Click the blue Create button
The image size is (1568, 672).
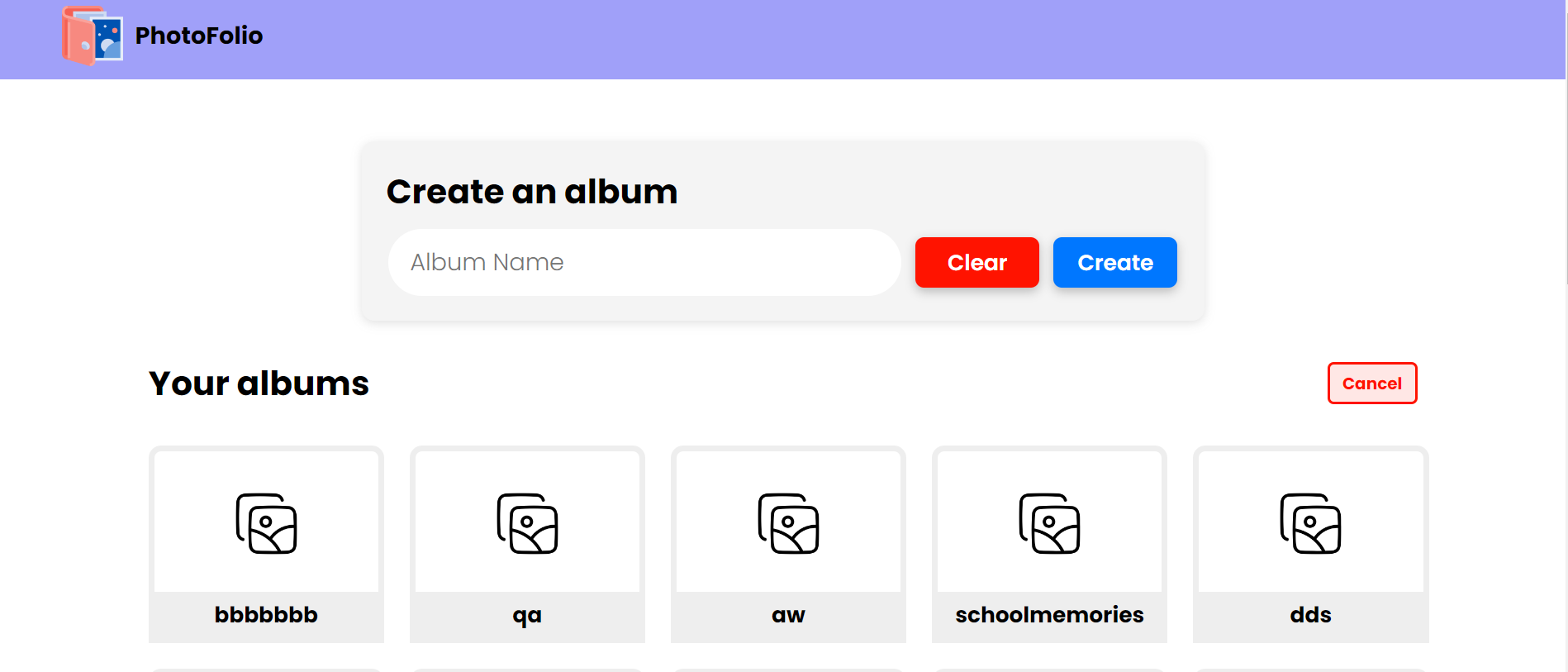(x=1115, y=262)
